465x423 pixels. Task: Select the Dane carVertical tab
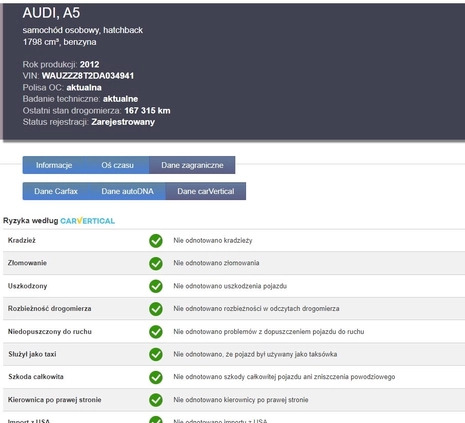(x=206, y=191)
